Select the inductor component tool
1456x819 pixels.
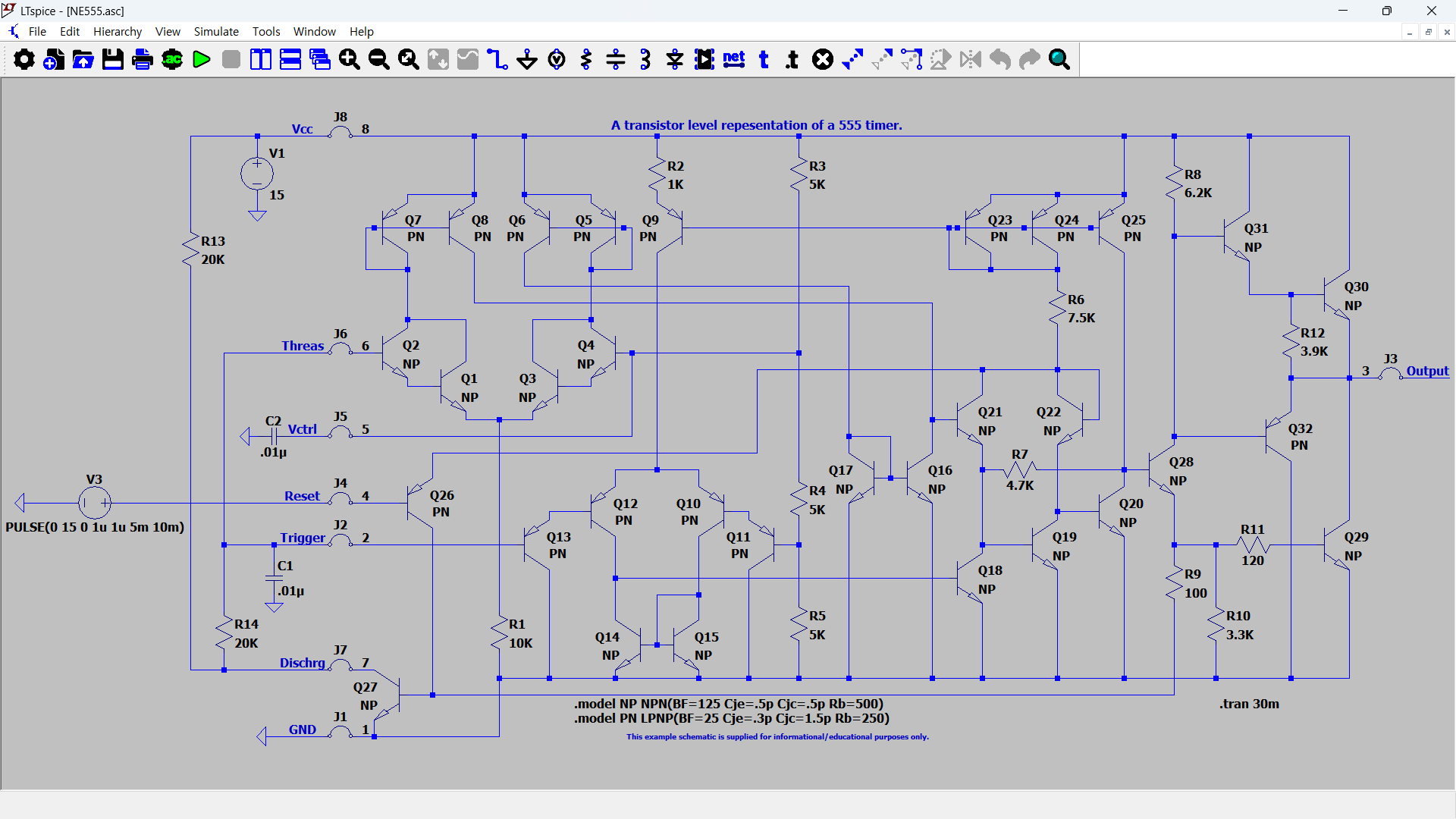tap(645, 59)
